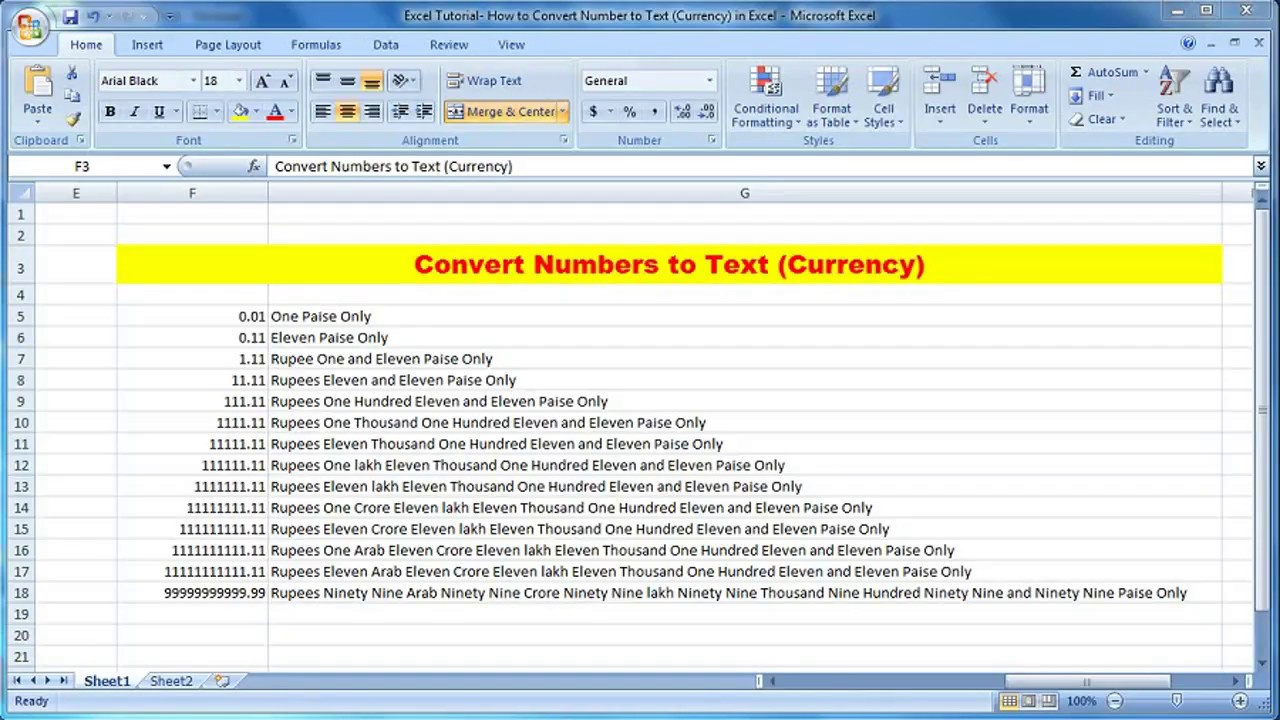Open Cell Styles
Screen dimensions: 1280x720
[x=883, y=97]
